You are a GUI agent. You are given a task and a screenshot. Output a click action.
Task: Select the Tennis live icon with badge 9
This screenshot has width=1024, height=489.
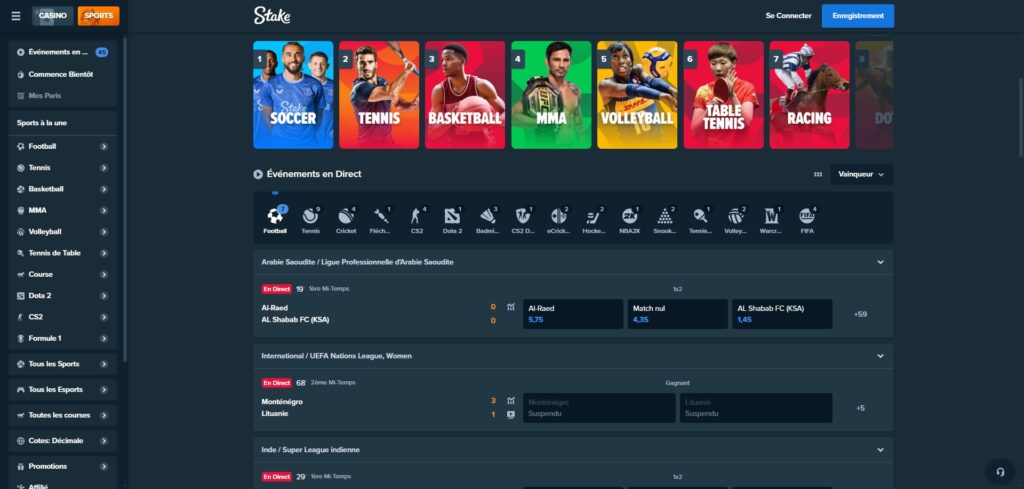[x=311, y=220]
